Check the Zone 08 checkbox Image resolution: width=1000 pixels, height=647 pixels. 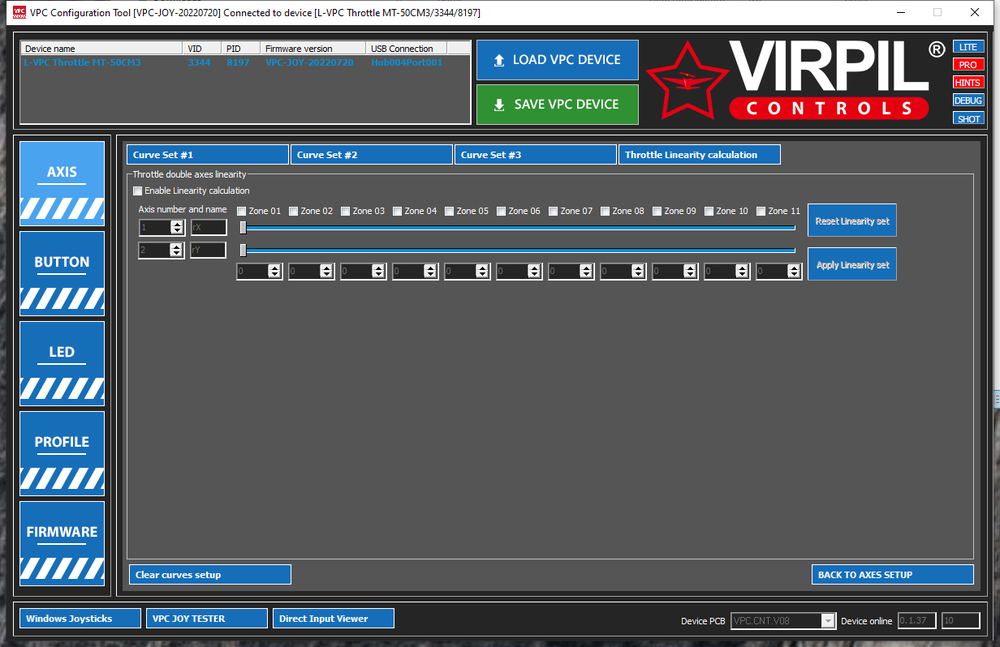605,211
